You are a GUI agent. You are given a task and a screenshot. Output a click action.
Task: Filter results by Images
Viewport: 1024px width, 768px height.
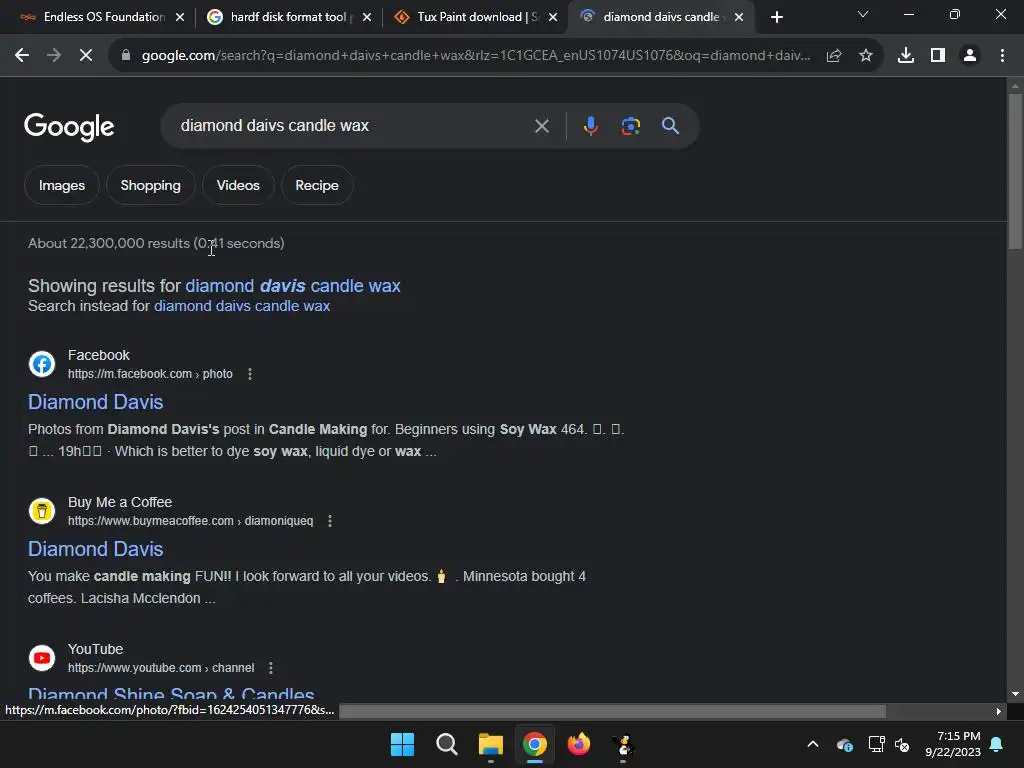point(62,185)
